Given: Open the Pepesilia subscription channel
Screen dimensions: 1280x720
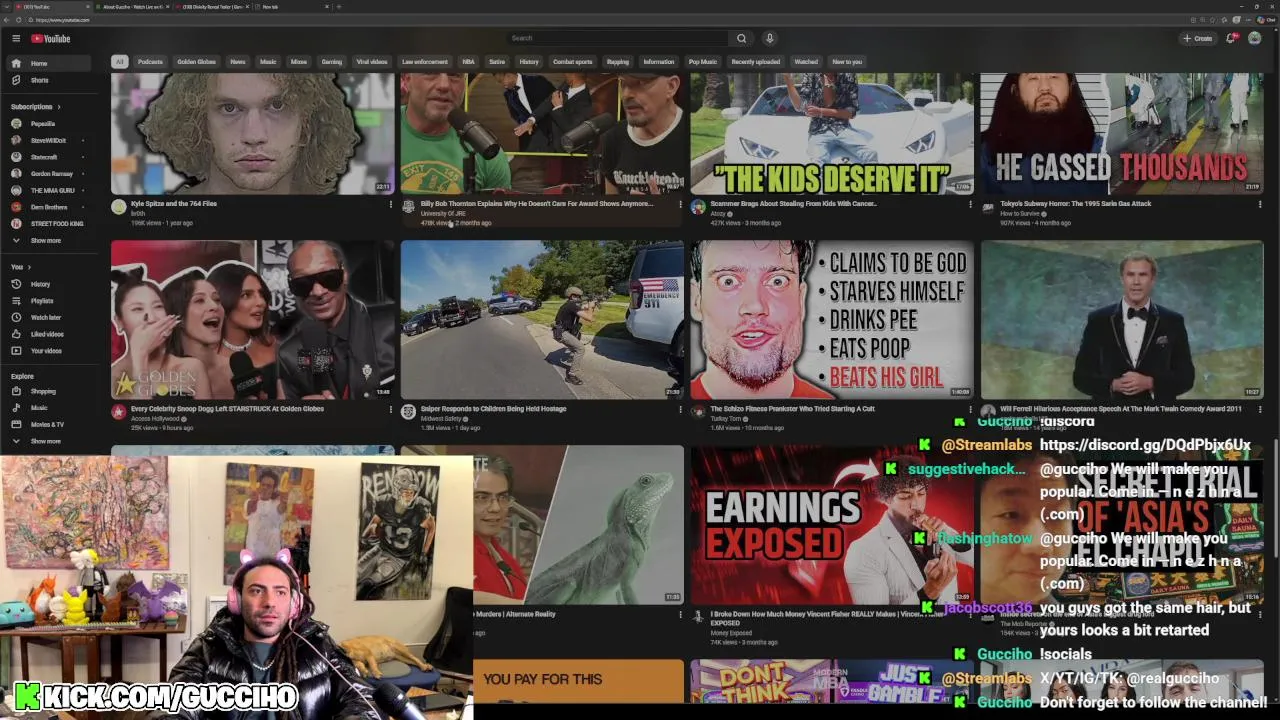Looking at the screenshot, I should pyautogui.click(x=50, y=124).
